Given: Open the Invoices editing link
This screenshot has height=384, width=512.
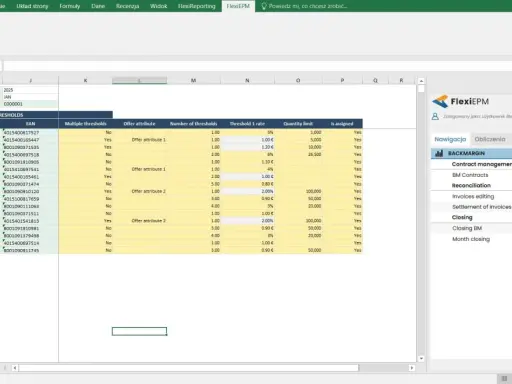Looking at the screenshot, I should [x=473, y=196].
